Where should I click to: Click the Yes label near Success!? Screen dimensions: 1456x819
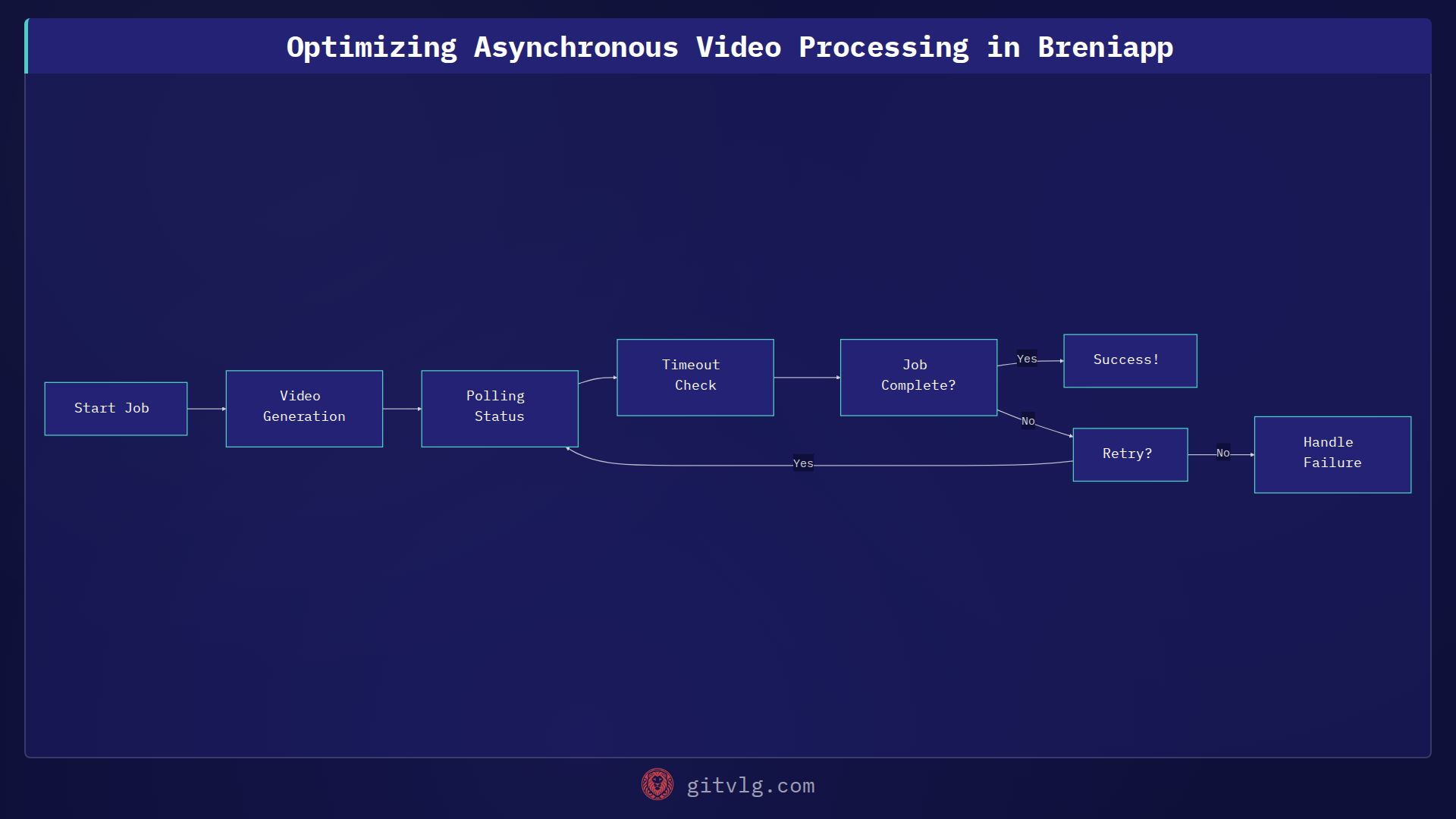coord(1027,359)
